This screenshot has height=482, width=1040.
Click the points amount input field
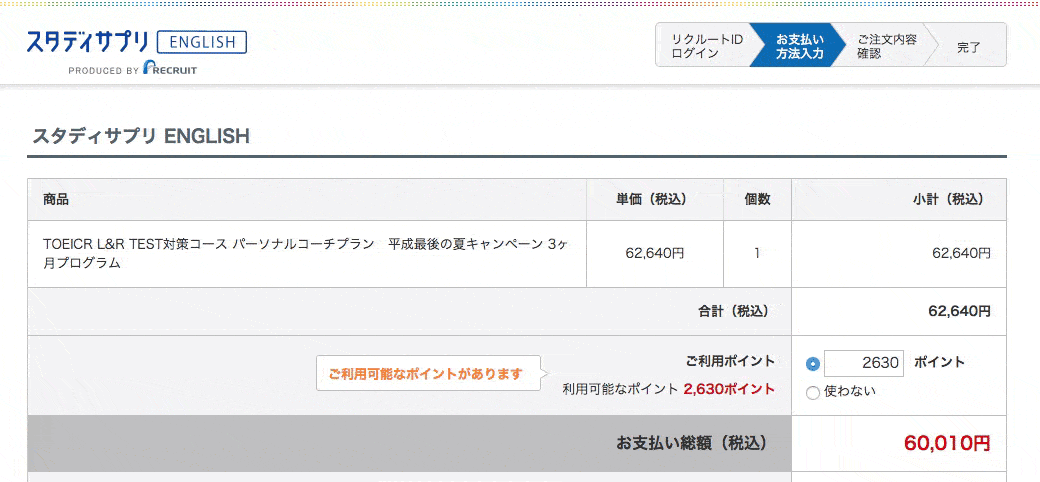(x=864, y=363)
